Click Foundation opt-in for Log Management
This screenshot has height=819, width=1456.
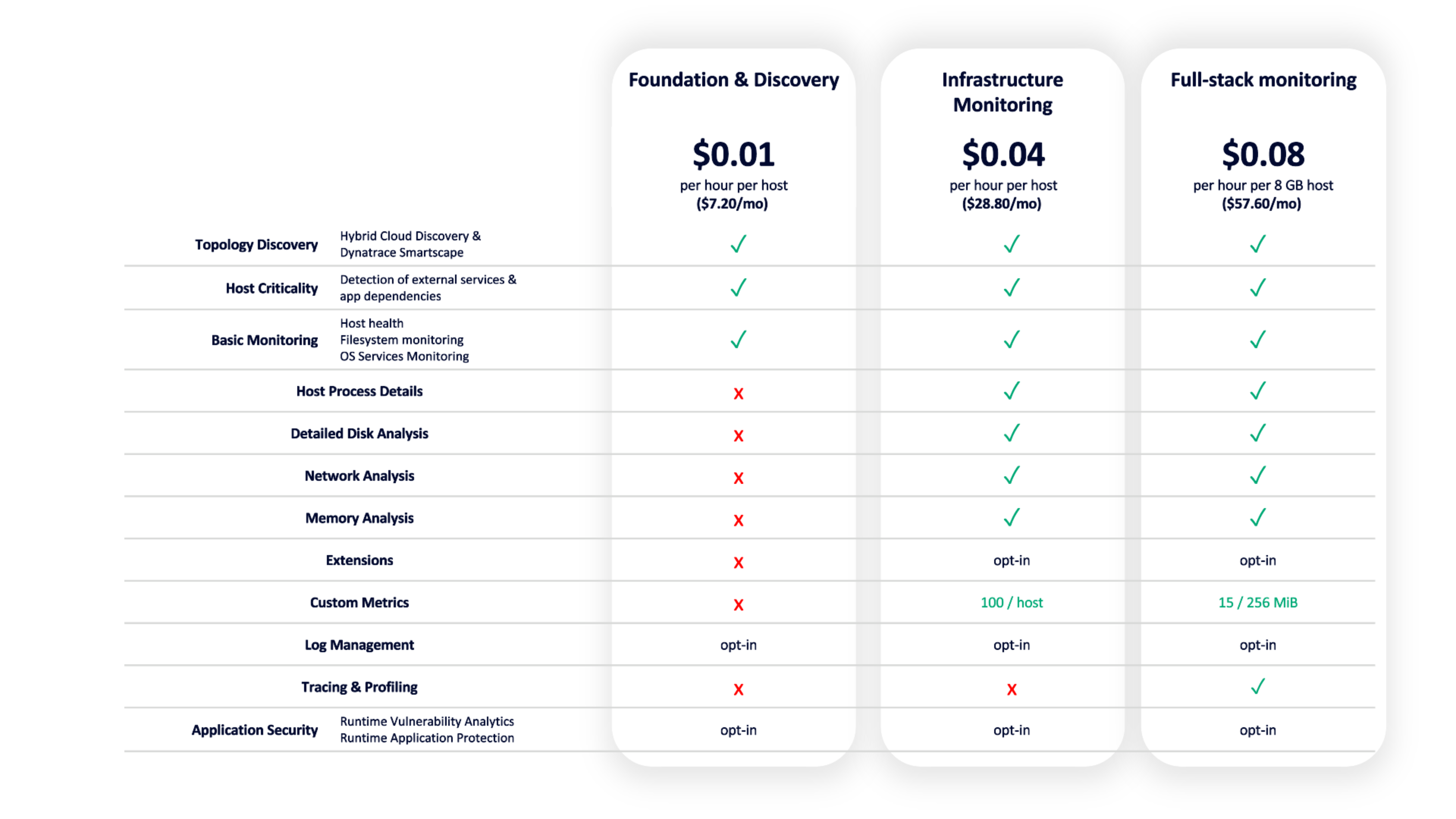coord(738,645)
